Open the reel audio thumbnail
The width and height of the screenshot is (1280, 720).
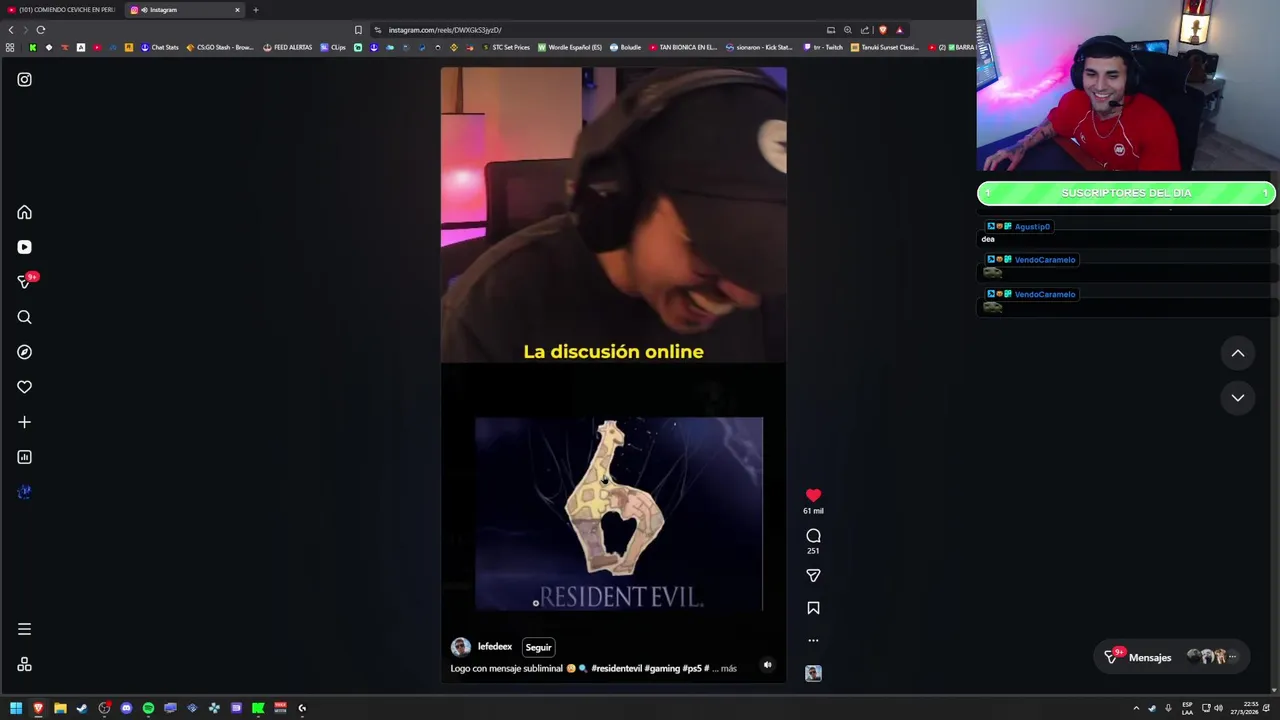click(x=813, y=673)
